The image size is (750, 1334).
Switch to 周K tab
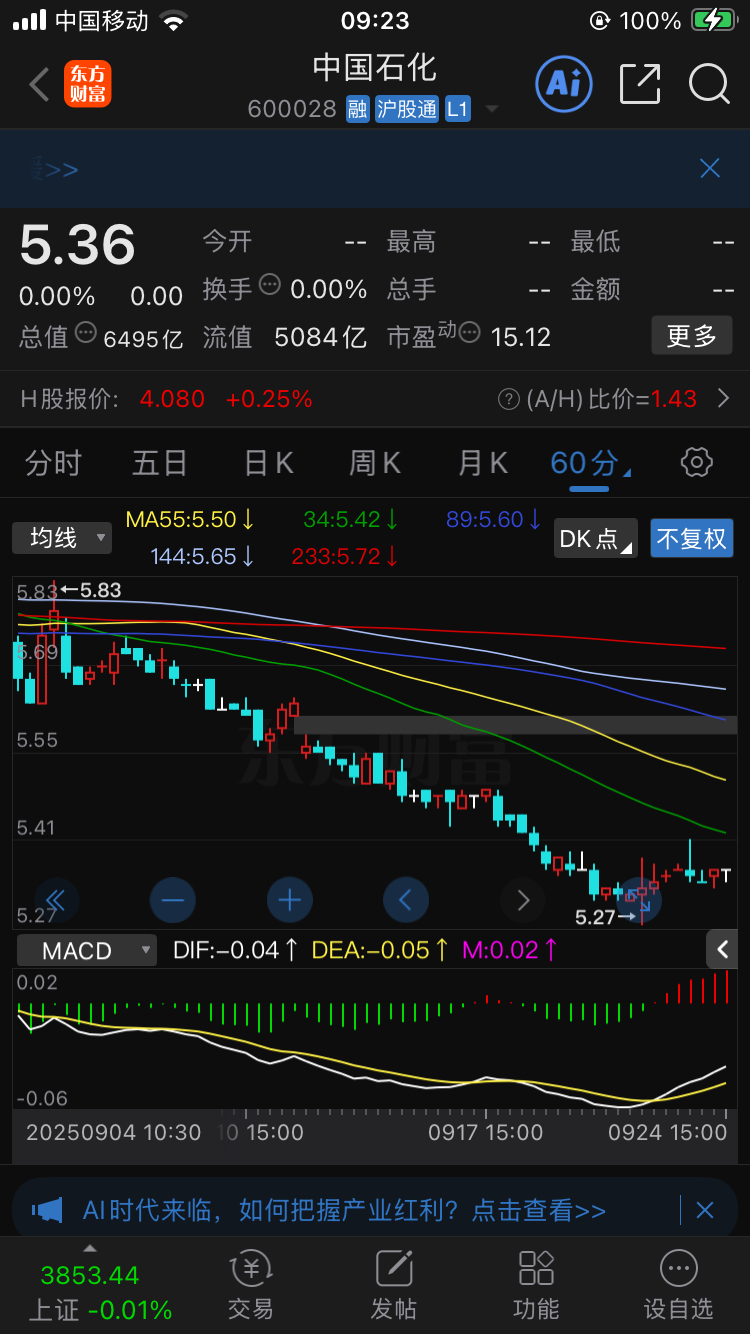click(x=375, y=463)
